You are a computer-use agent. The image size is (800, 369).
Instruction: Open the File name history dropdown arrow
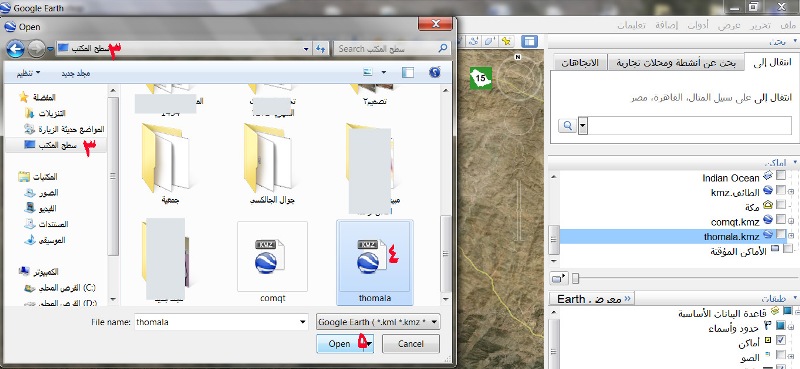coord(303,322)
